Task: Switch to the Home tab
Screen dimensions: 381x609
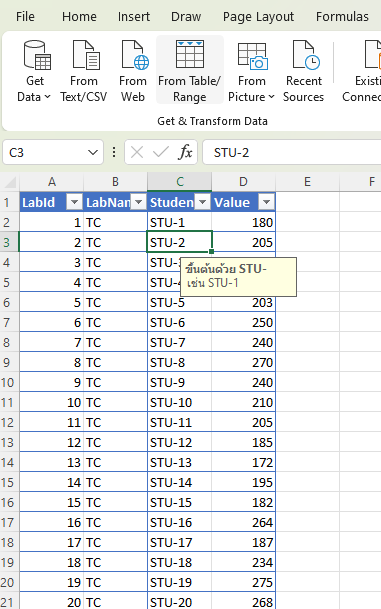Action: point(79,17)
